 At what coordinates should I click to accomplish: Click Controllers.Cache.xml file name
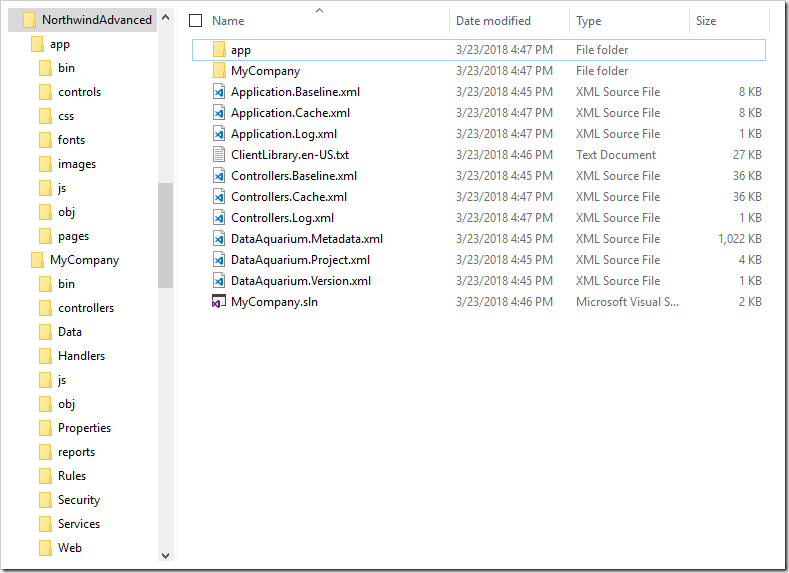coord(289,197)
